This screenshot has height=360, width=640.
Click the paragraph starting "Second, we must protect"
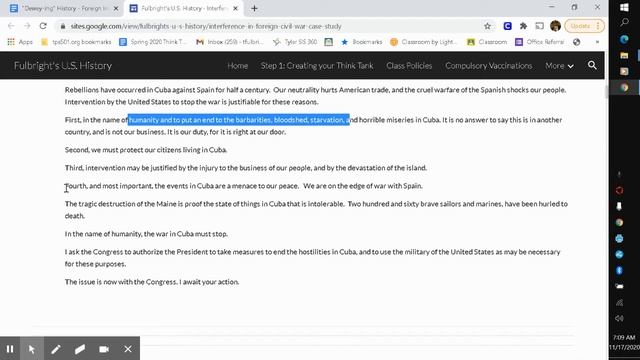(146, 150)
